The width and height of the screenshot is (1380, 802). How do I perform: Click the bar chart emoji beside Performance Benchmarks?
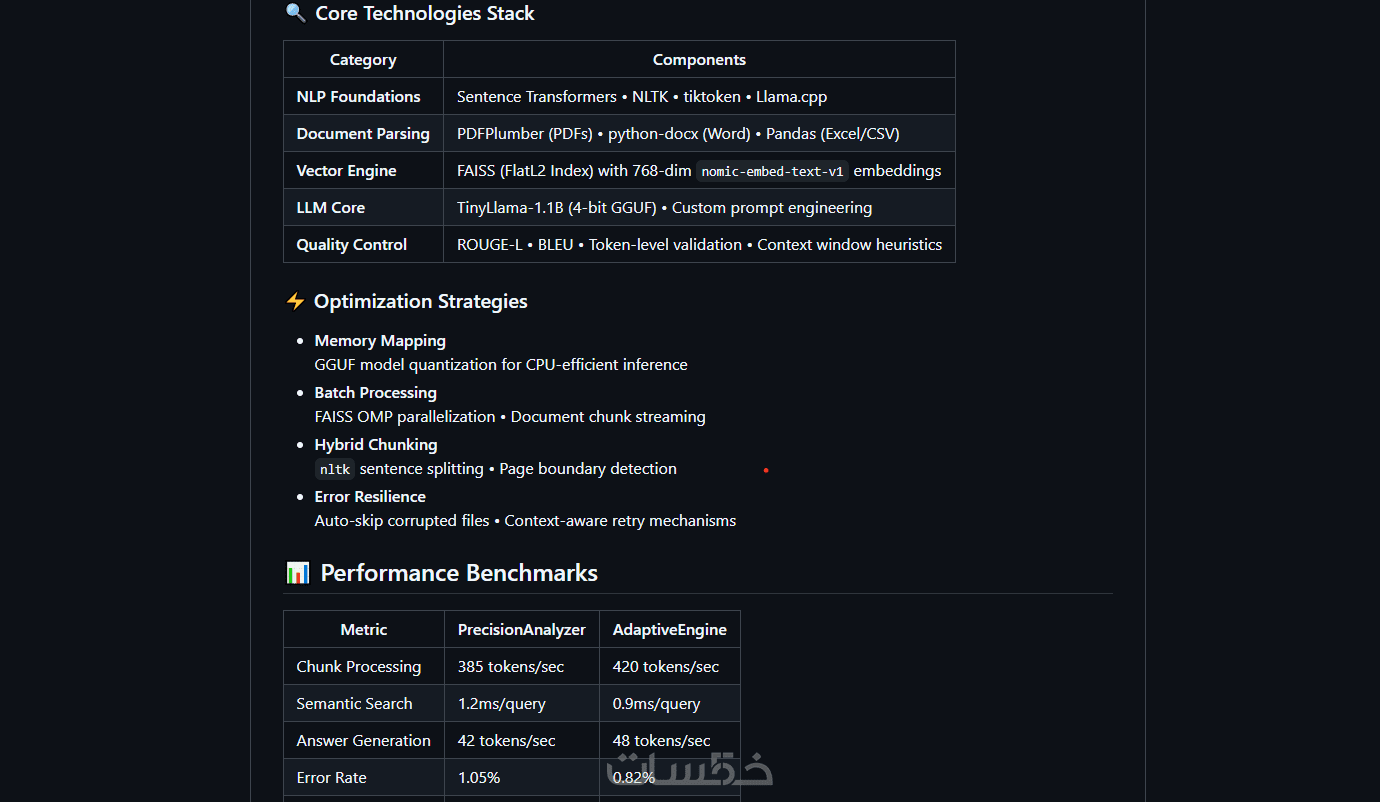coord(297,573)
